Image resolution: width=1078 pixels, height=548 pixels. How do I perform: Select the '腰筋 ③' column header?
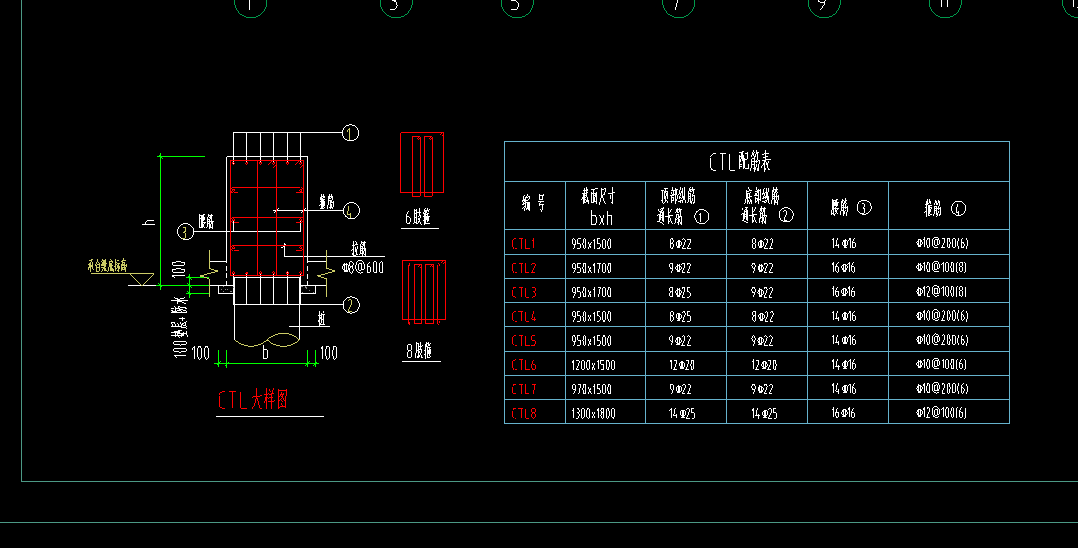pyautogui.click(x=851, y=207)
